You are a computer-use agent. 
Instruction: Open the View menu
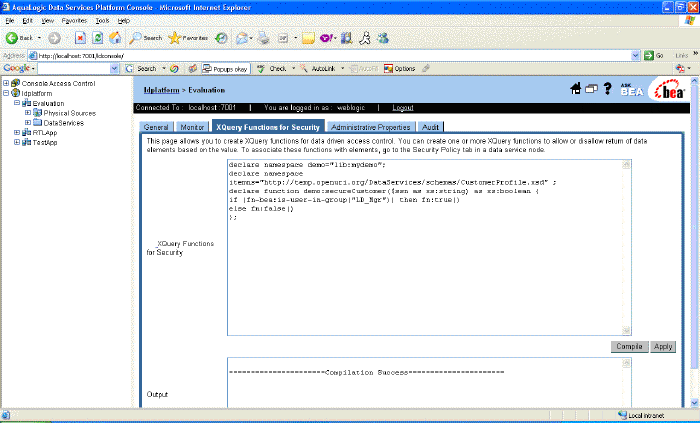coord(47,21)
